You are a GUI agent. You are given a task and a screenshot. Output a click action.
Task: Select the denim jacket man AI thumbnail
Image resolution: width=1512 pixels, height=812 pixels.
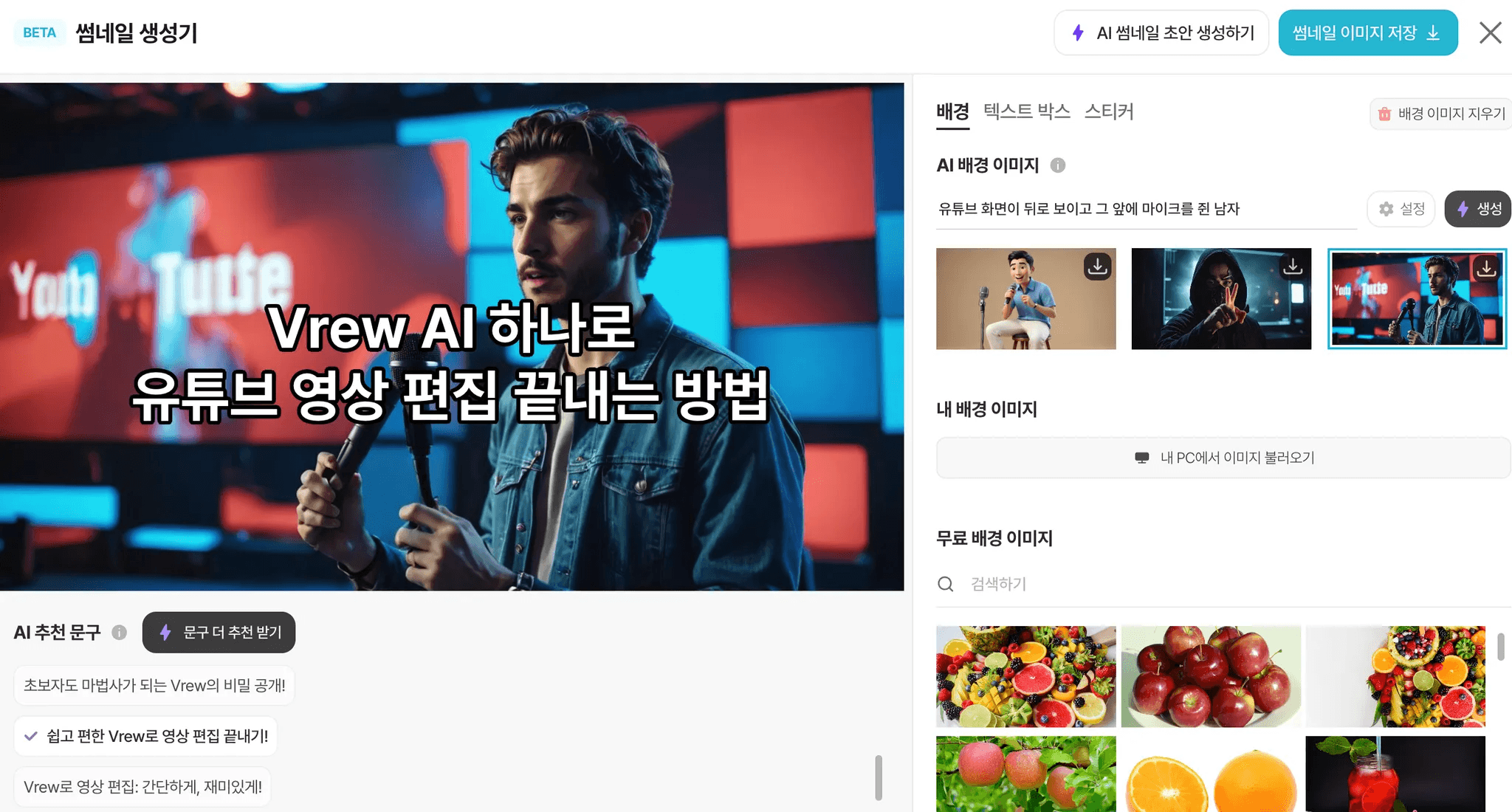click(x=1417, y=298)
